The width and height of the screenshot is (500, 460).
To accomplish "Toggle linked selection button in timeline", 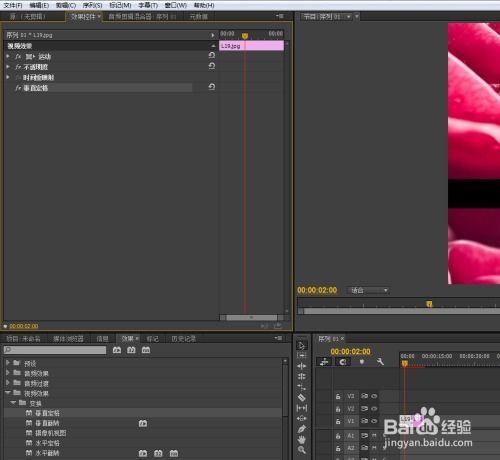I will click(324, 362).
